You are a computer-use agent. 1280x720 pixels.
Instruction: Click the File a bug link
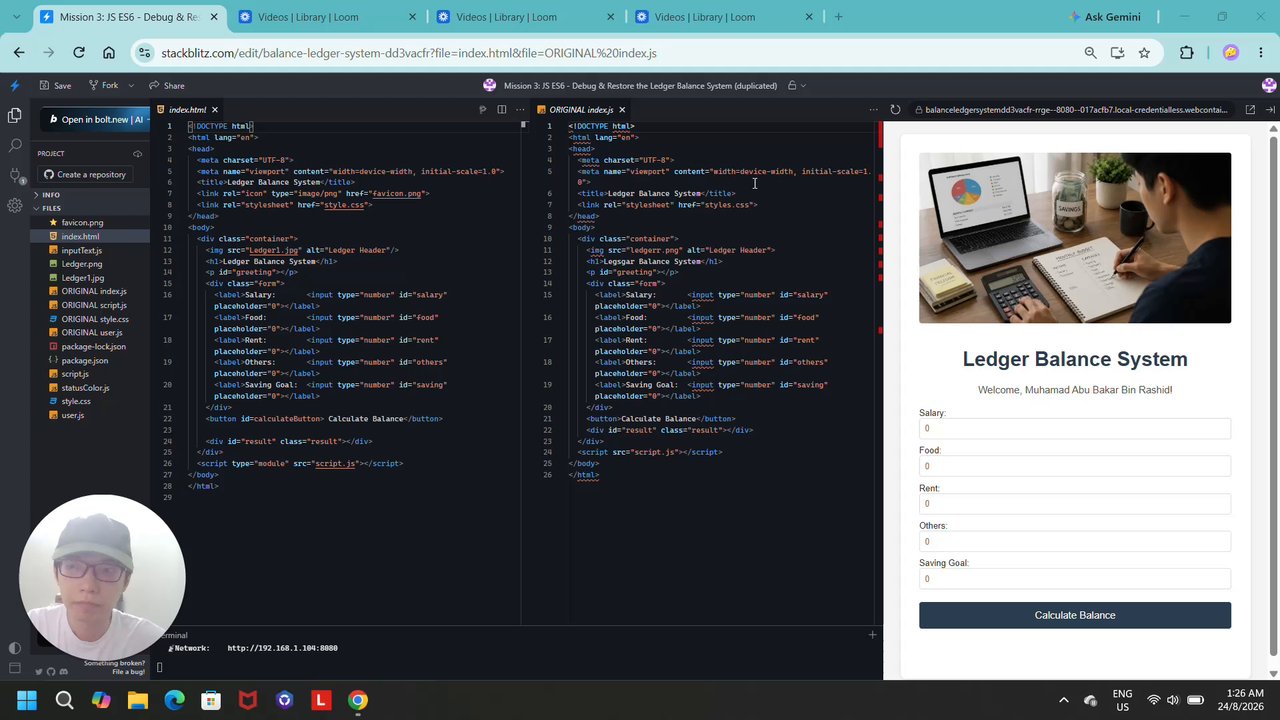click(x=128, y=672)
